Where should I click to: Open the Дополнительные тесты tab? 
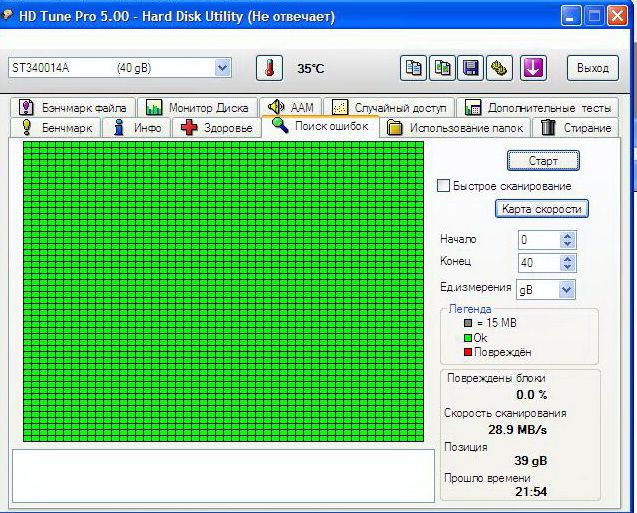(x=537, y=108)
